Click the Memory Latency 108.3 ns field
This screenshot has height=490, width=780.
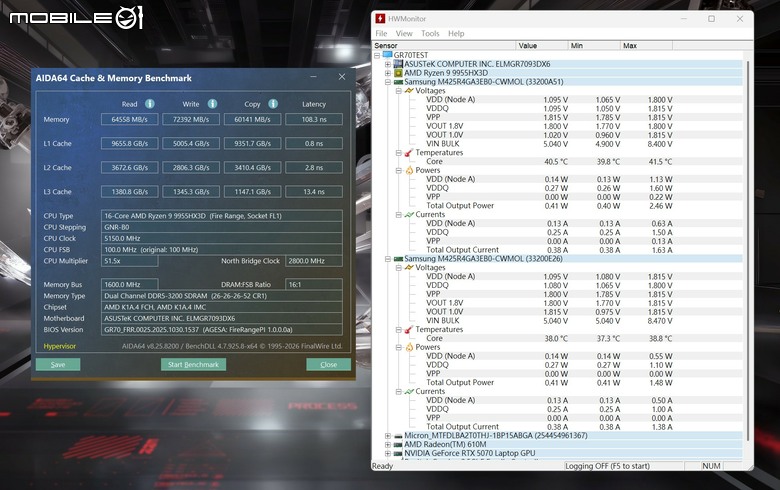314,119
